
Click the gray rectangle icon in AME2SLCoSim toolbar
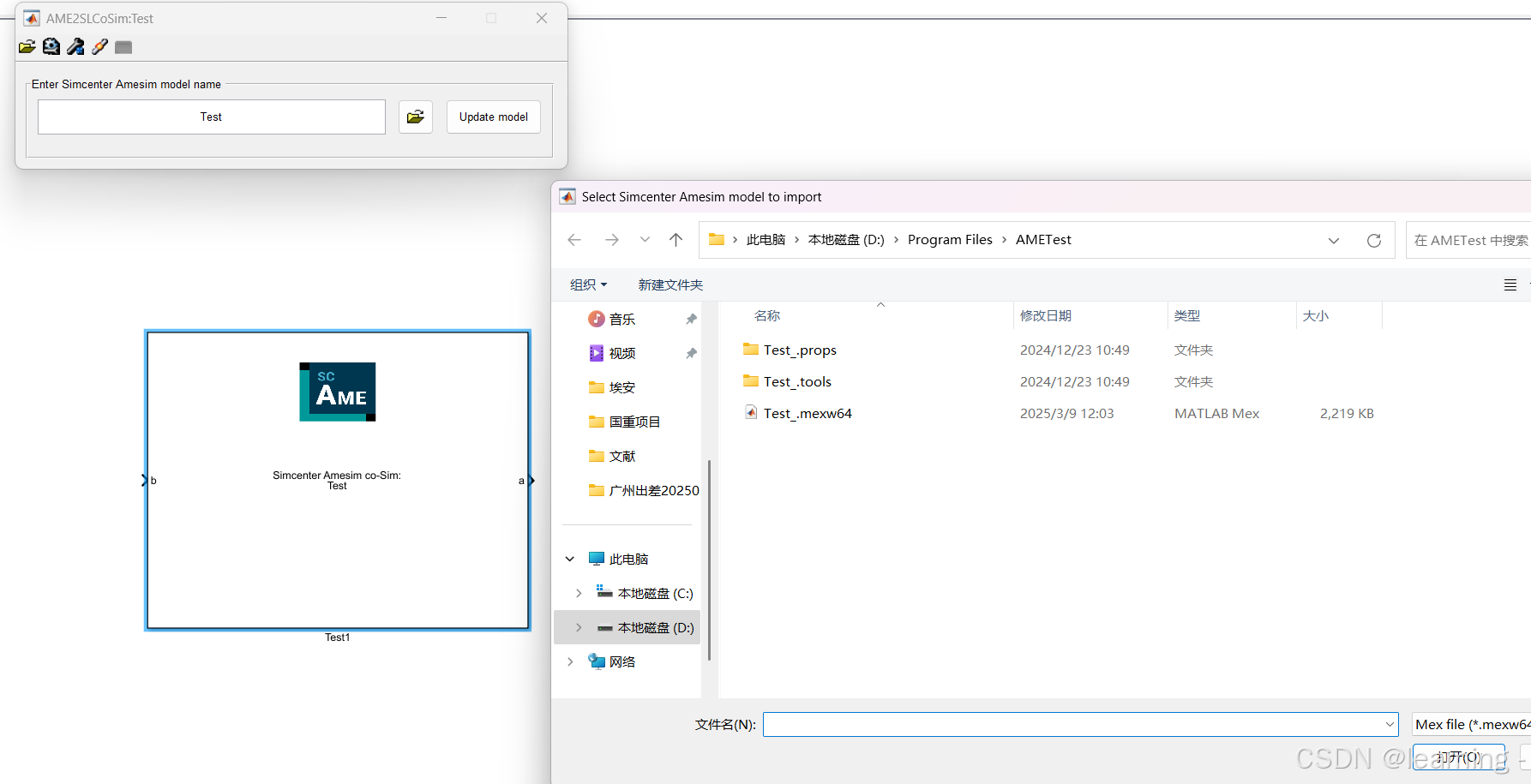click(x=123, y=47)
